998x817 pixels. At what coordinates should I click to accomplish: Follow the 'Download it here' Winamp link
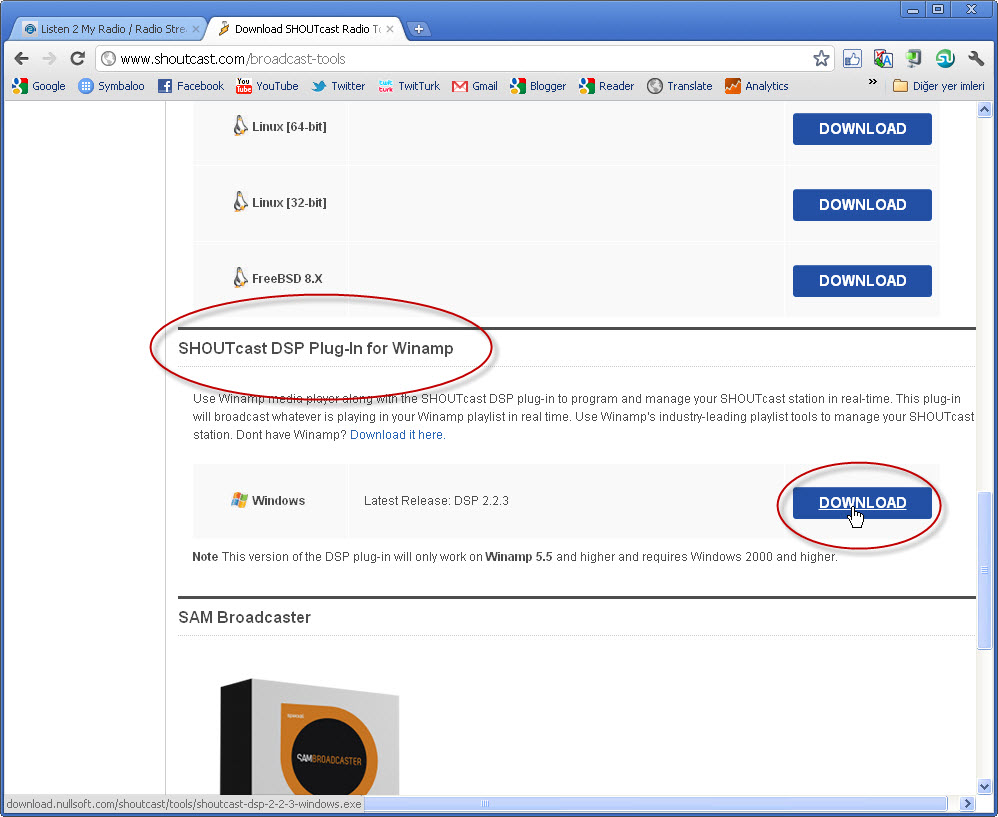(x=398, y=435)
